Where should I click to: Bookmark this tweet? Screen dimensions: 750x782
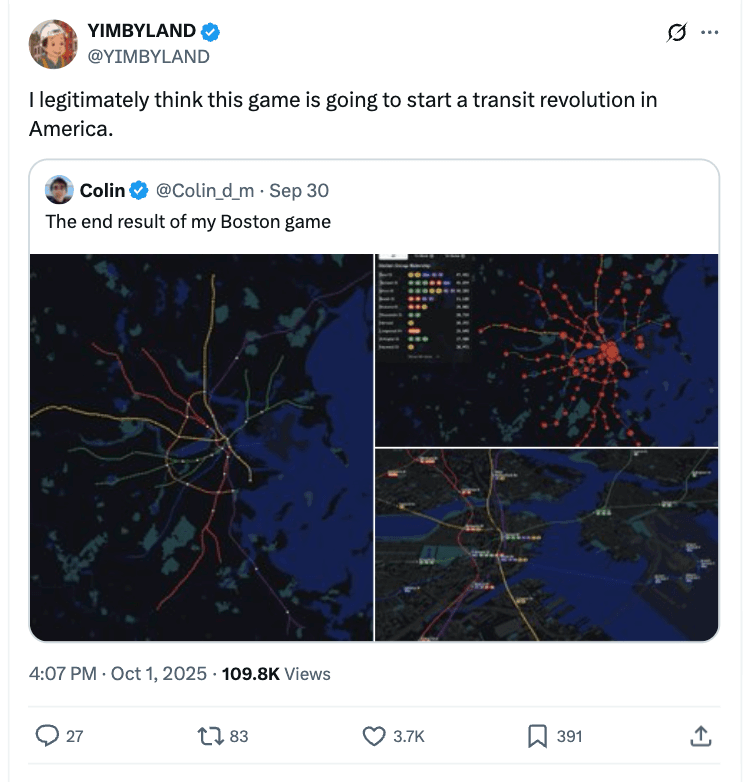click(x=536, y=736)
